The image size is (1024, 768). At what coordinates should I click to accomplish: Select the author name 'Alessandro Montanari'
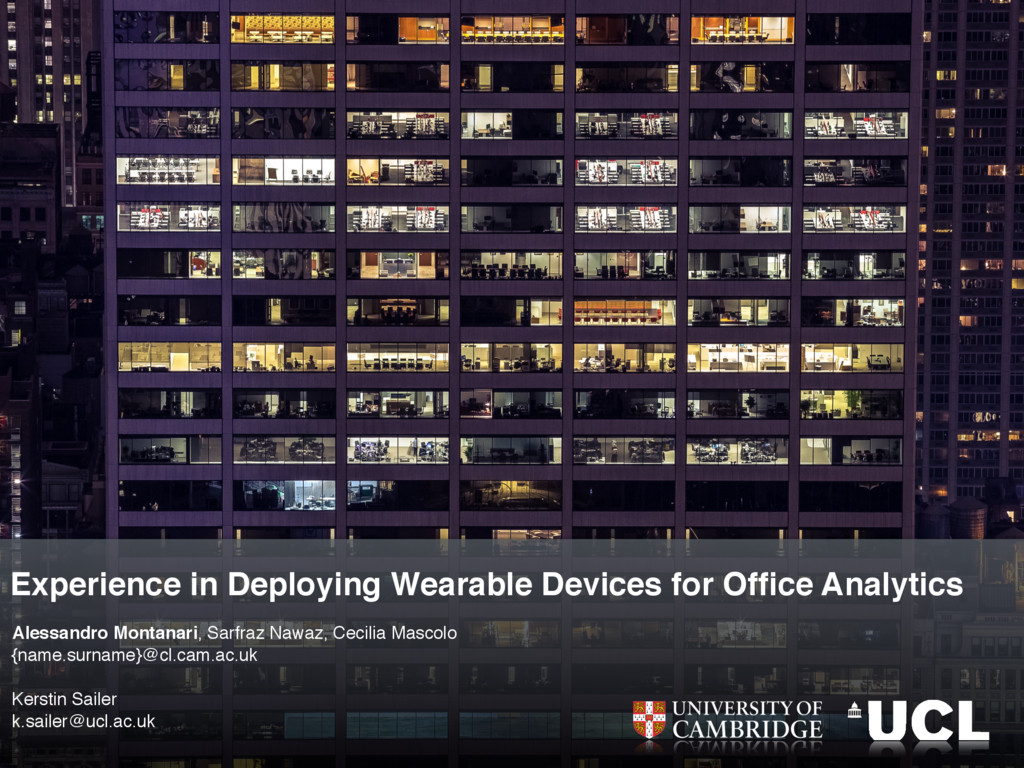[104, 633]
